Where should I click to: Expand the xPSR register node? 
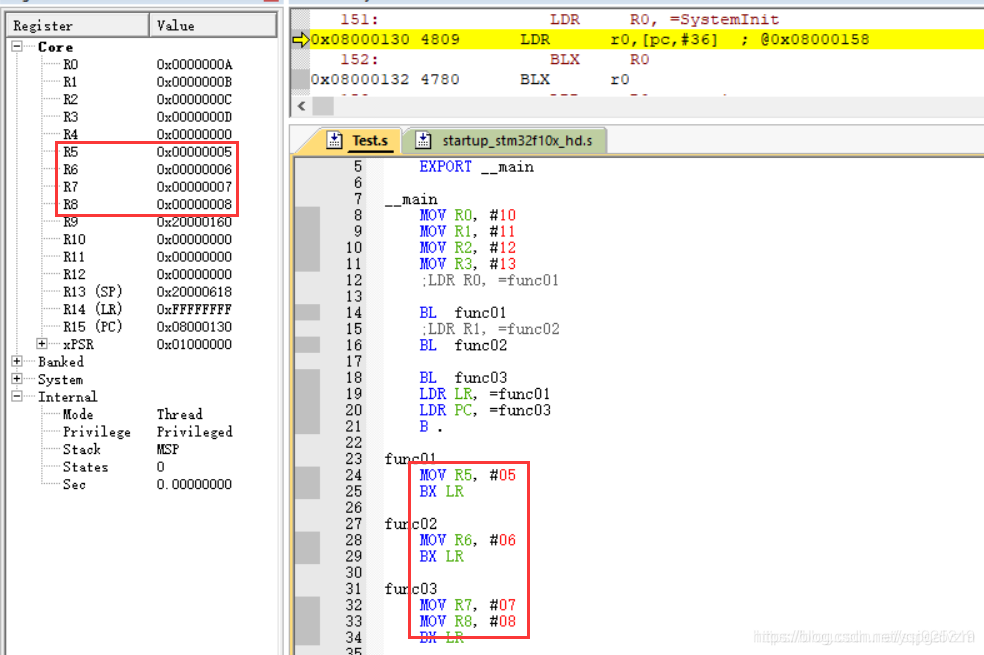pos(41,344)
